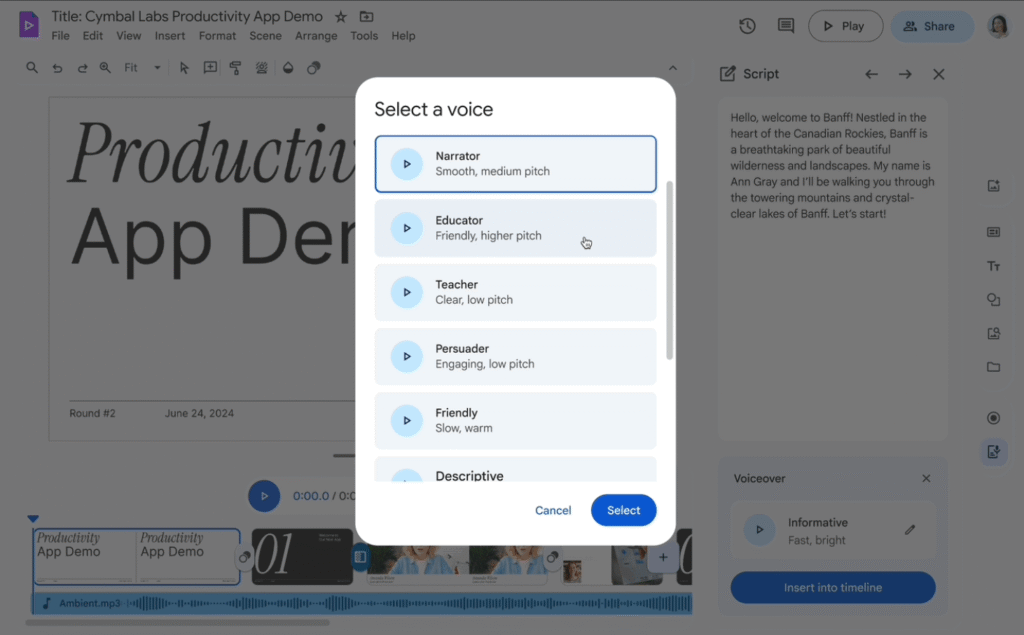Click the record sidebar icon
1024x635 pixels.
993,418
